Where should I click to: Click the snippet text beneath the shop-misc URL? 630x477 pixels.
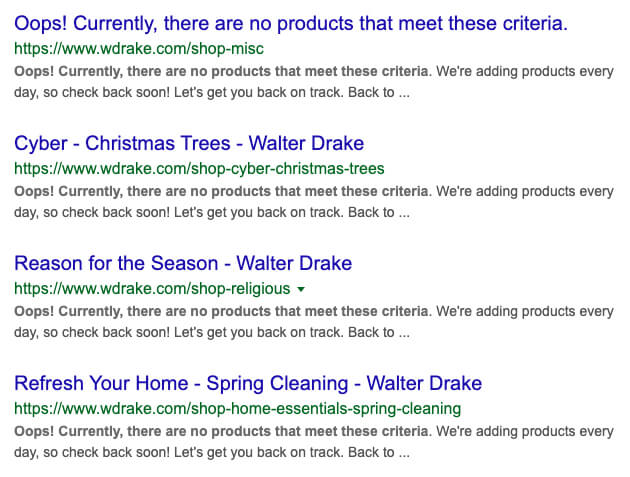[314, 82]
